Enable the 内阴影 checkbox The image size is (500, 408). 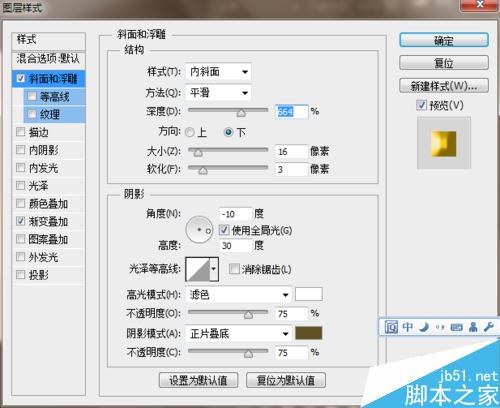[21, 150]
